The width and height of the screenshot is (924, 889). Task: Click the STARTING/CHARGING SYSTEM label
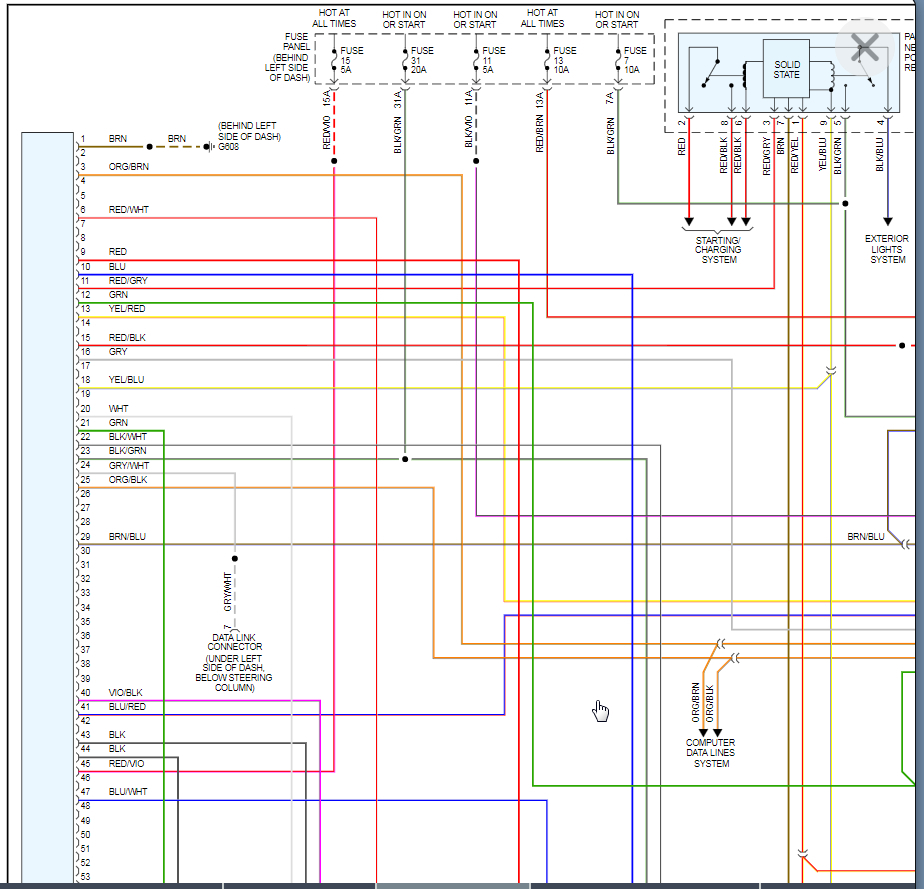click(x=718, y=250)
